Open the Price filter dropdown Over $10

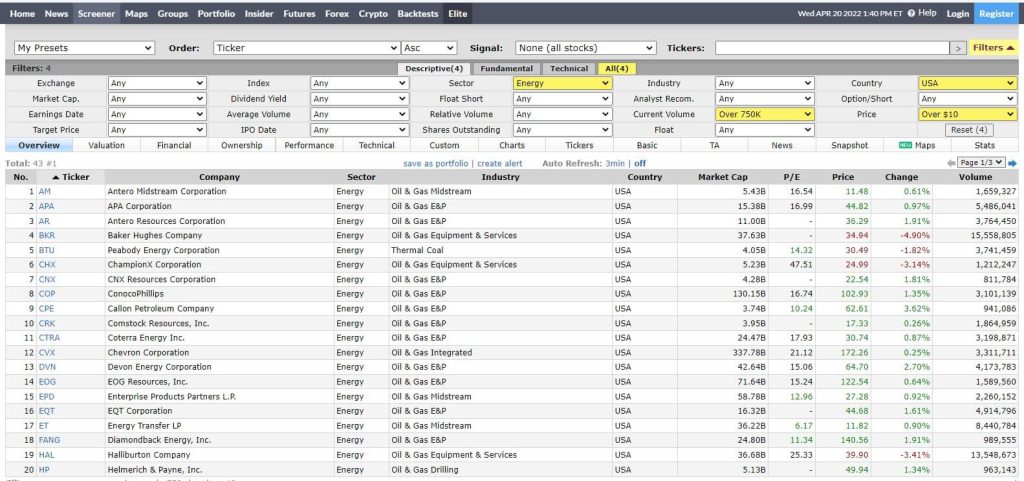tap(968, 114)
